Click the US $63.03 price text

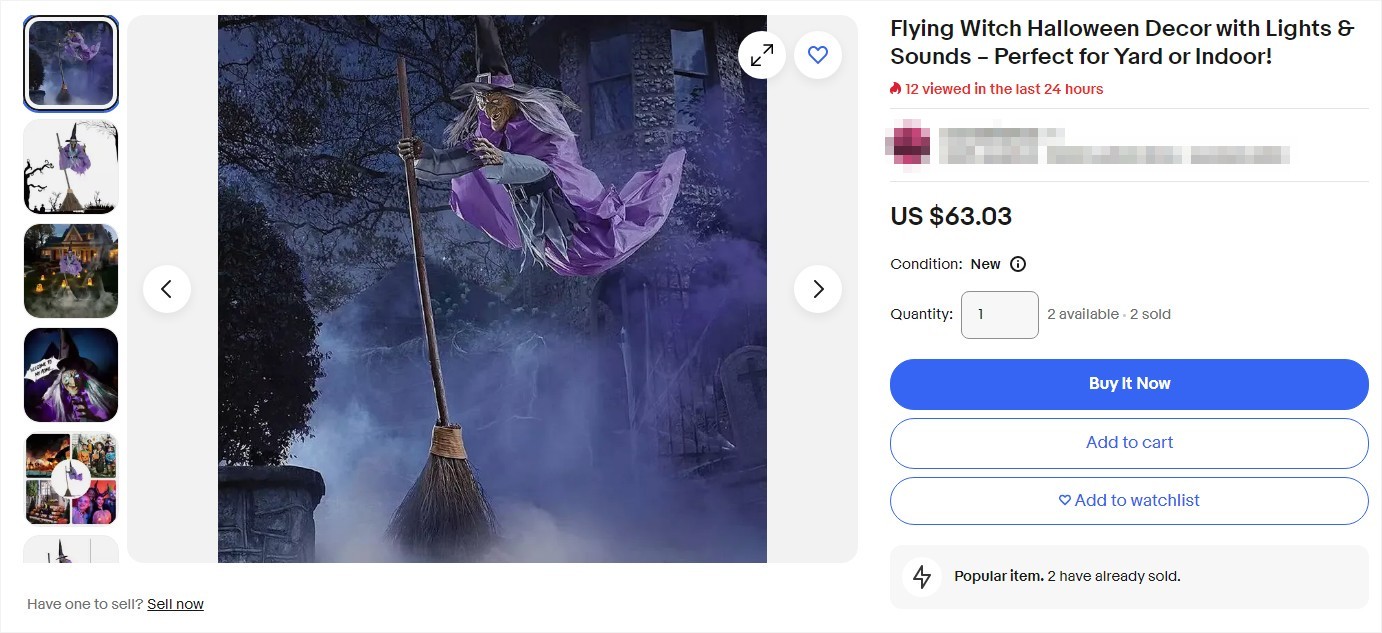950,216
